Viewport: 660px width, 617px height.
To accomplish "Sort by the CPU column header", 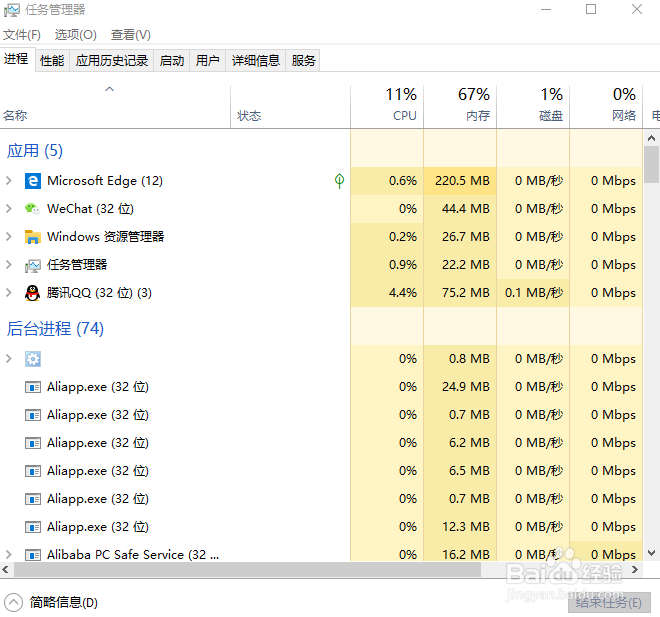I will tap(387, 105).
